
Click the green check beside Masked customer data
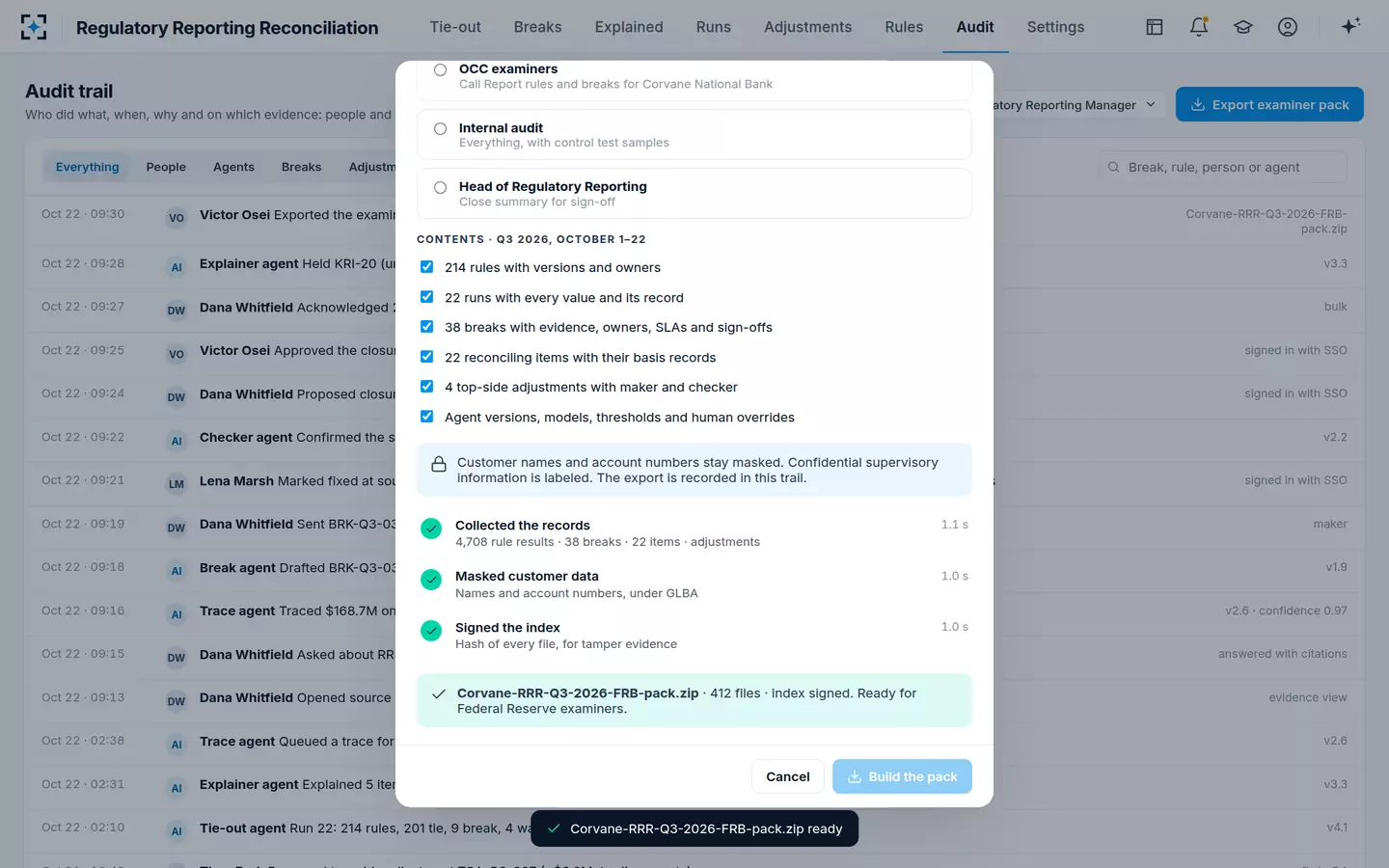pos(431,580)
